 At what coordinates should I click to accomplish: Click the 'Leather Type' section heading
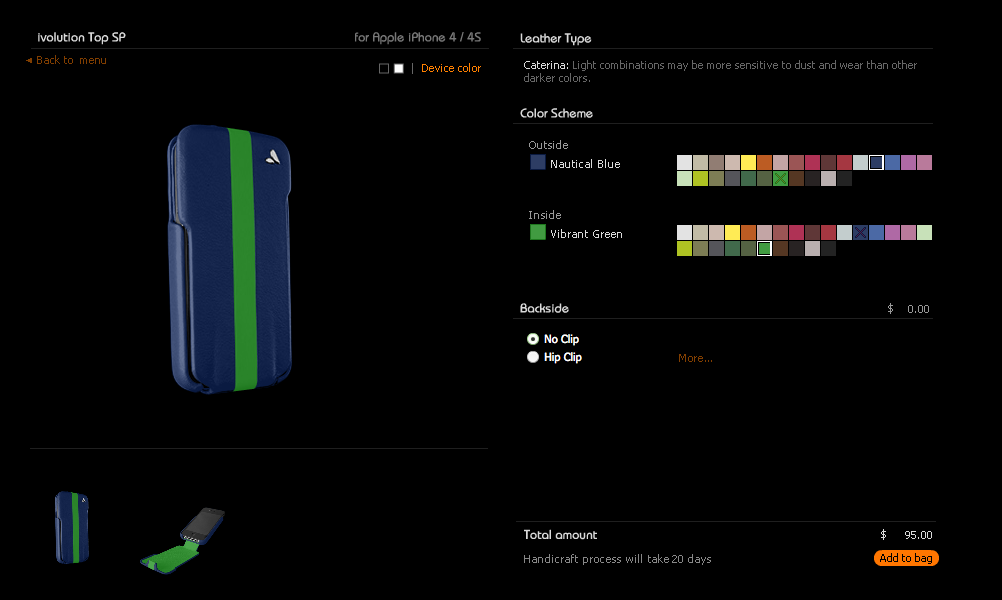[x=555, y=38]
